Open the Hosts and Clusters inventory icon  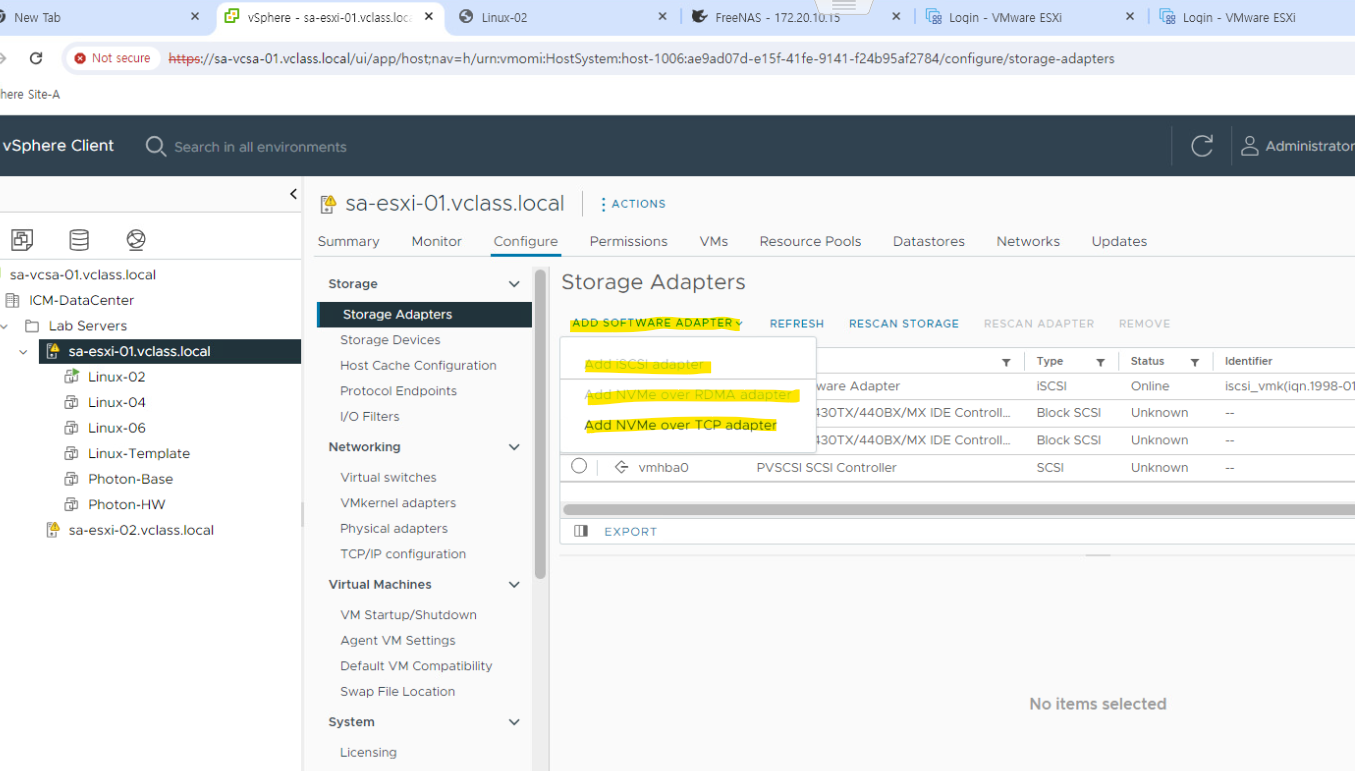[x=22, y=240]
